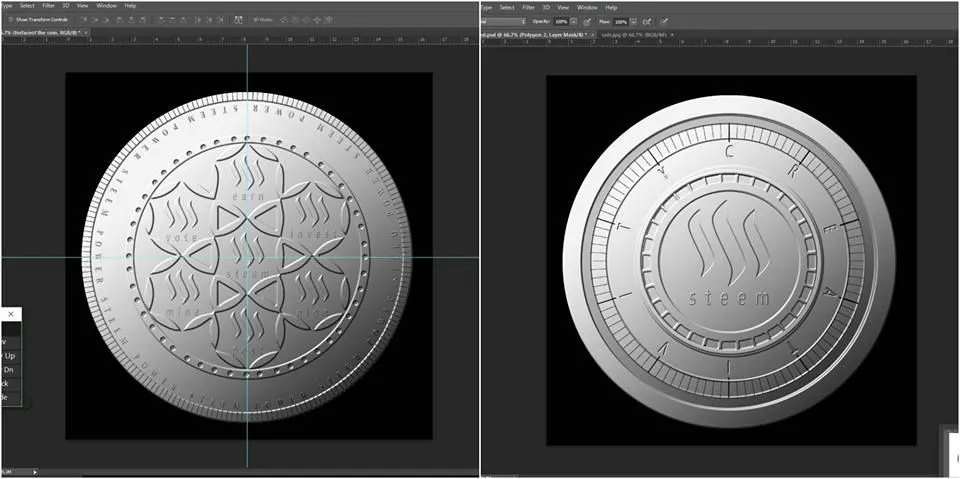Switch to Polygon 2, Layer Mask document tab
Screen dimensions: 960x479
click(x=538, y=35)
